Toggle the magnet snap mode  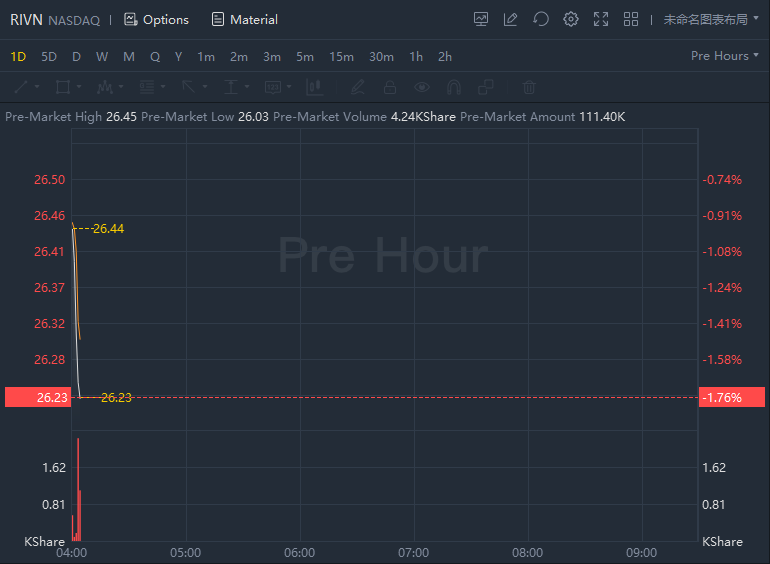(x=454, y=87)
